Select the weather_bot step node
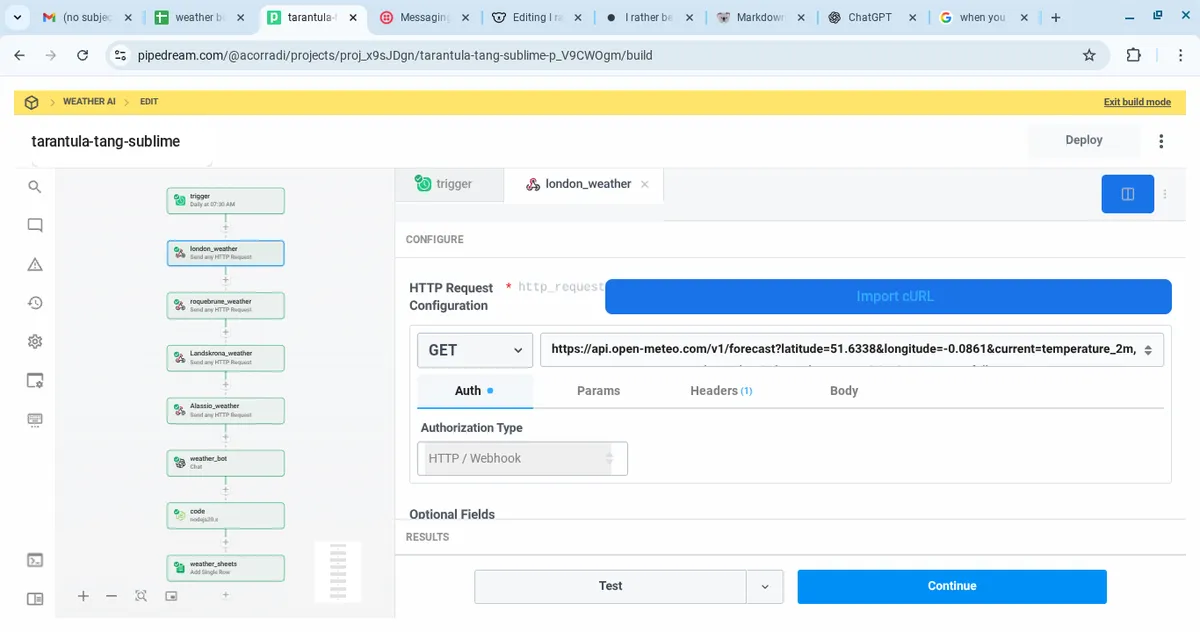 pos(226,463)
